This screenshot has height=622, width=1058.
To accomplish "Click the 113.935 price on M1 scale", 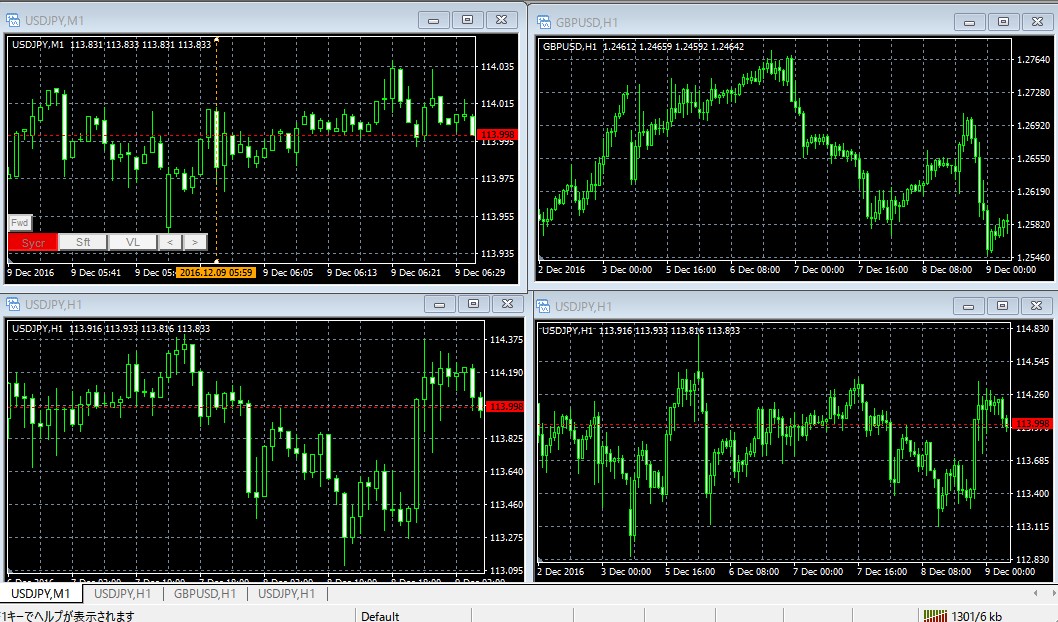I will coord(497,254).
